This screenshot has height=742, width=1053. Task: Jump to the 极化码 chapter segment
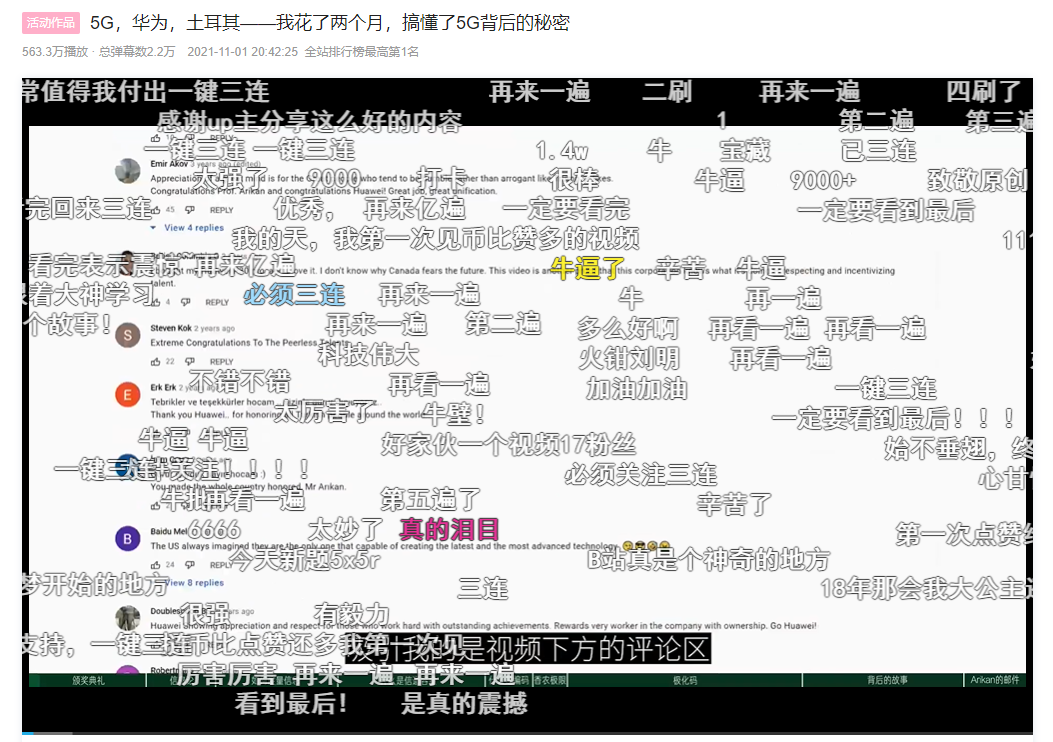tap(685, 680)
